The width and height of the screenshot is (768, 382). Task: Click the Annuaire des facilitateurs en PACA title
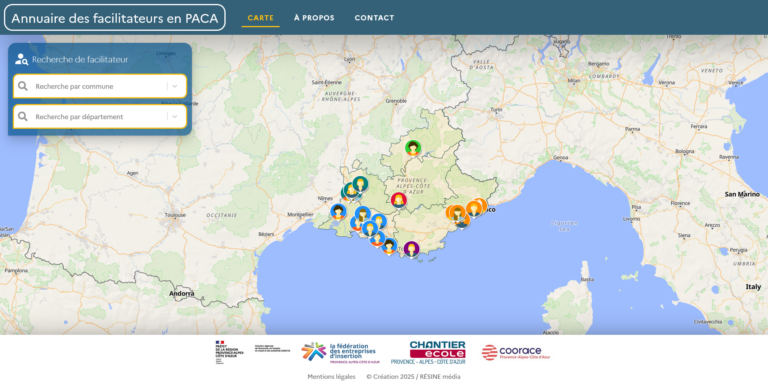coord(115,18)
